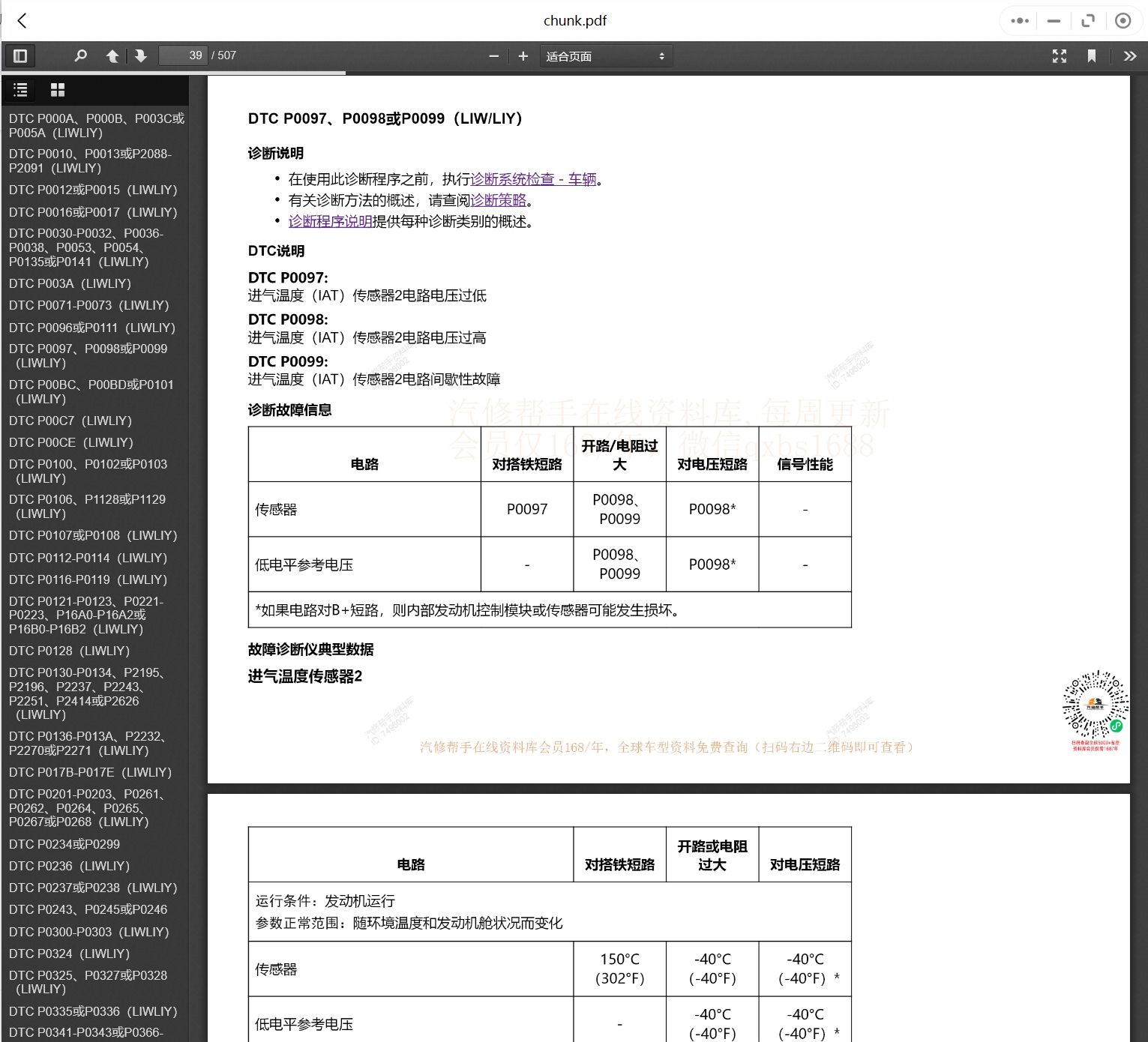The width and height of the screenshot is (1148, 1042).
Task: Enter presentation fullscreen mode
Action: tap(1059, 56)
